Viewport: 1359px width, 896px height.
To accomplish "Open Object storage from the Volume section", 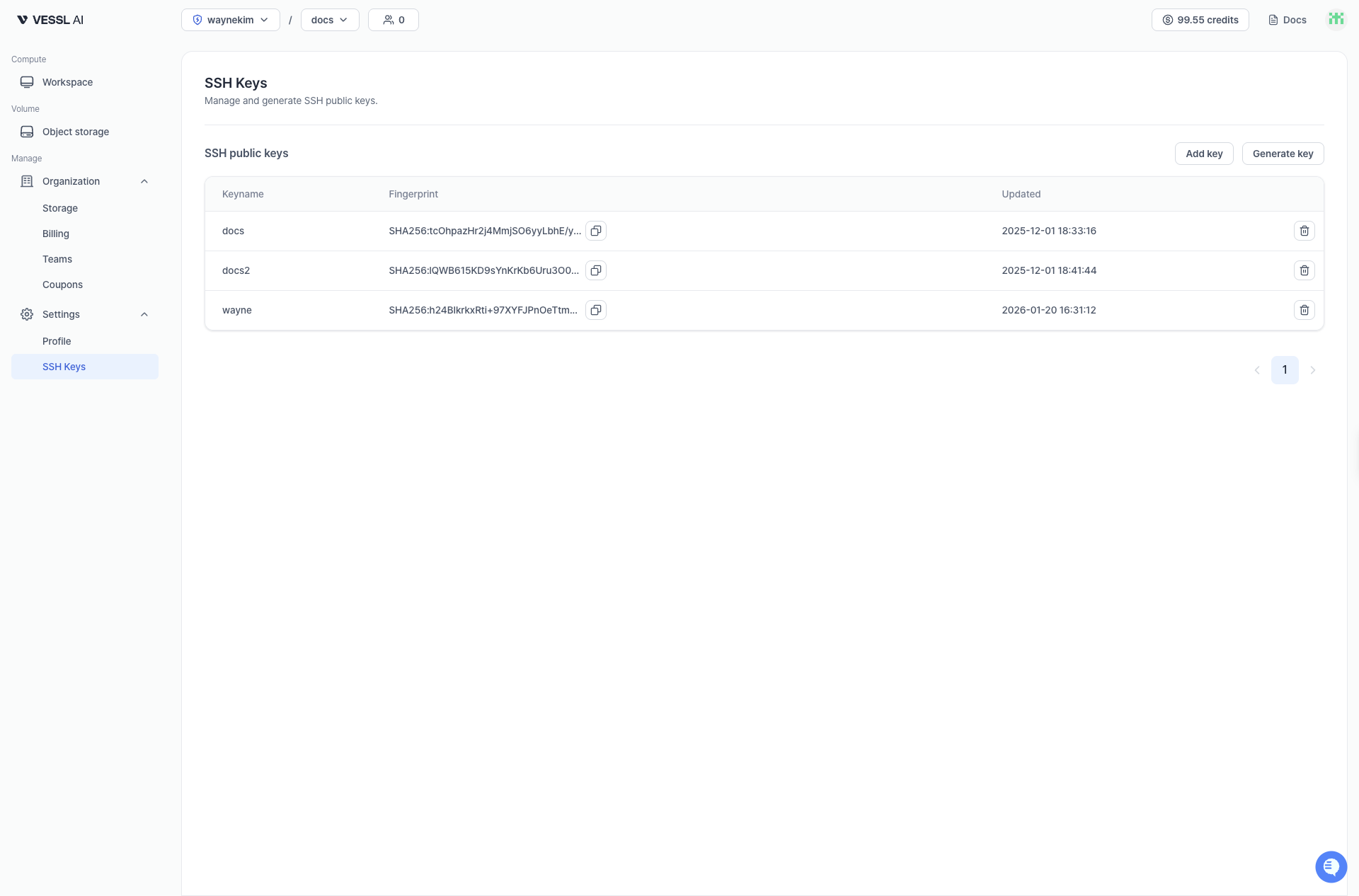I will (x=75, y=132).
